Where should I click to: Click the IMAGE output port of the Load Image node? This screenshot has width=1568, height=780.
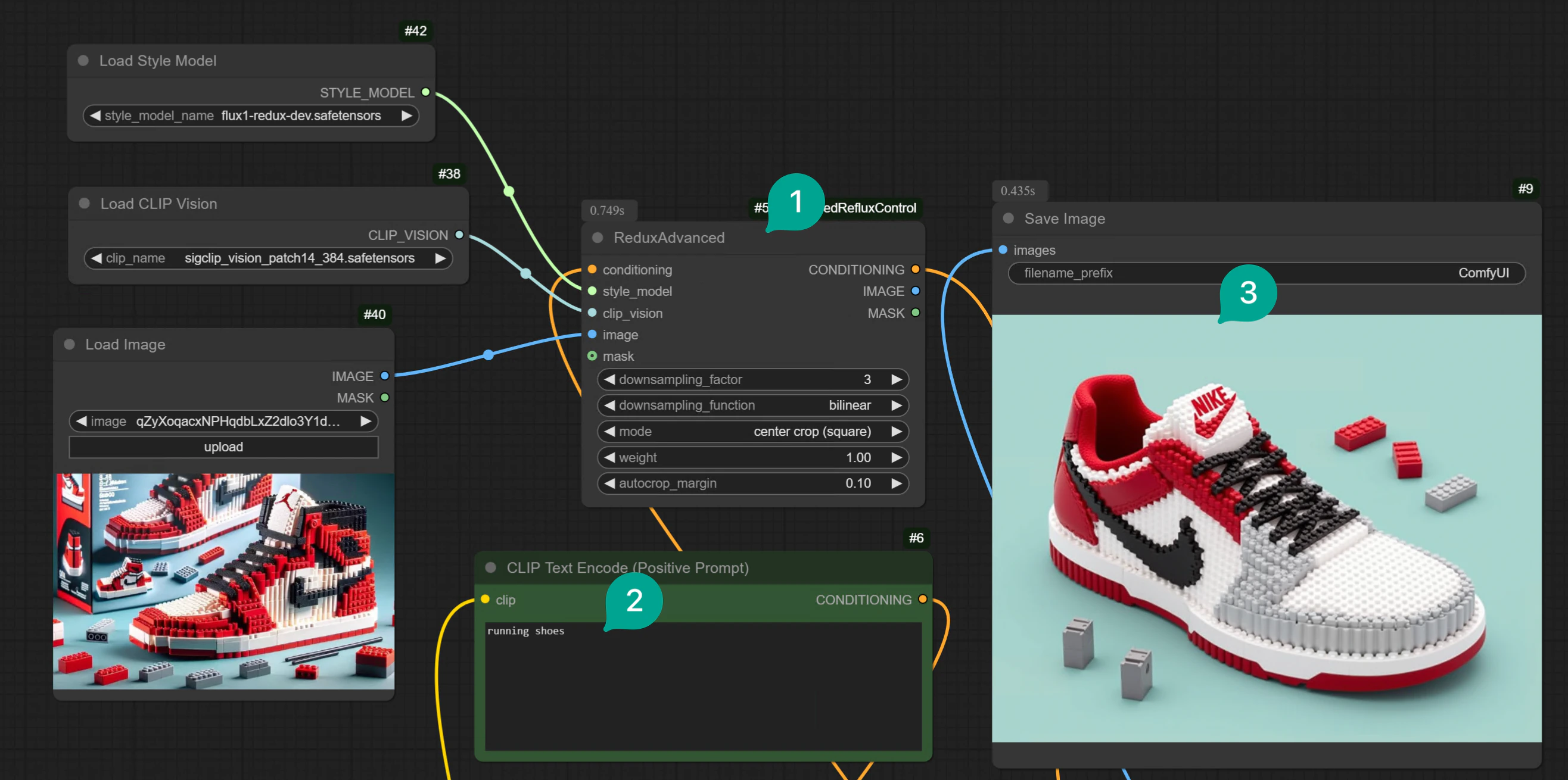coord(385,376)
